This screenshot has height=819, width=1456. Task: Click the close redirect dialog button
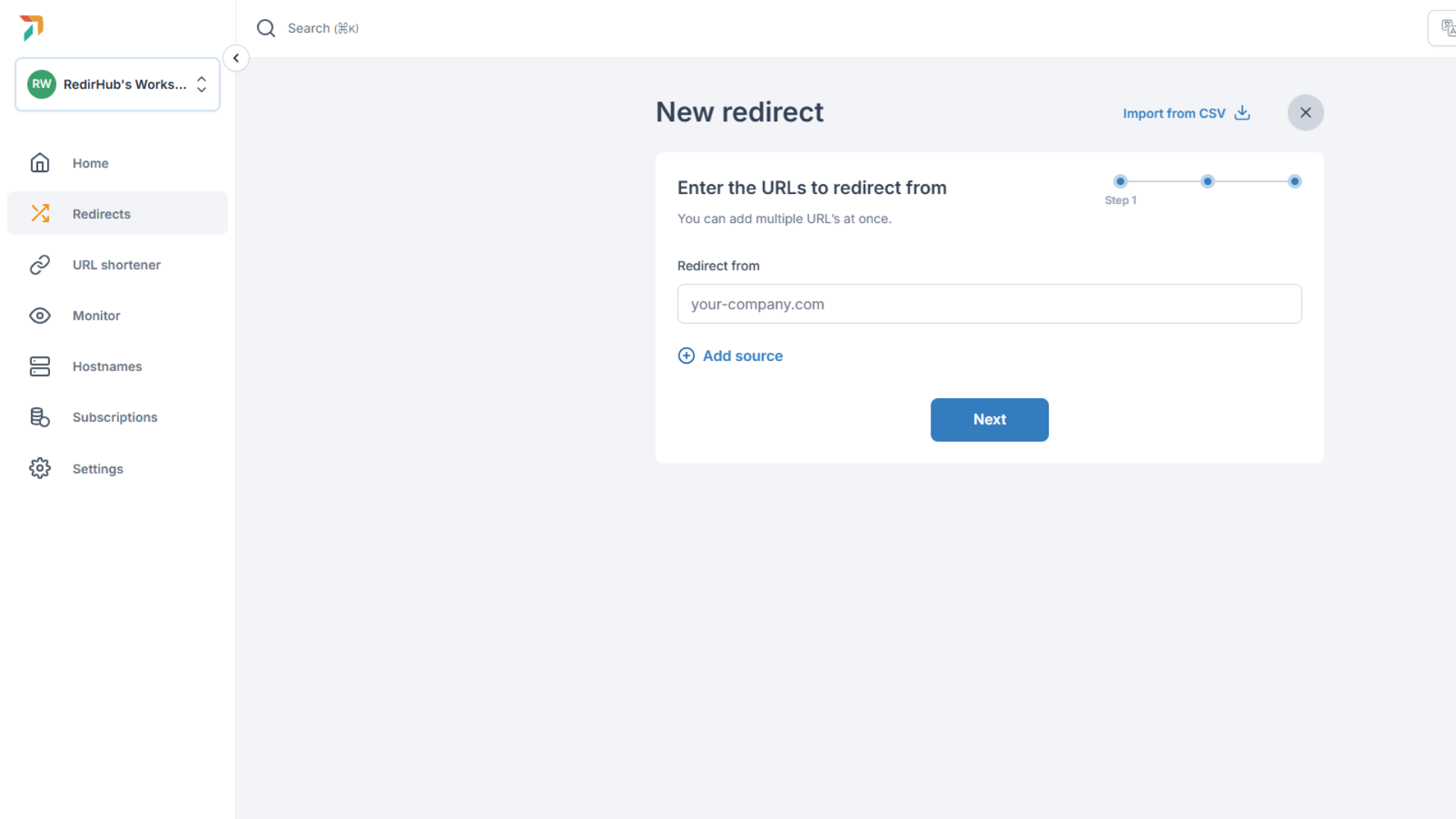[x=1306, y=112]
